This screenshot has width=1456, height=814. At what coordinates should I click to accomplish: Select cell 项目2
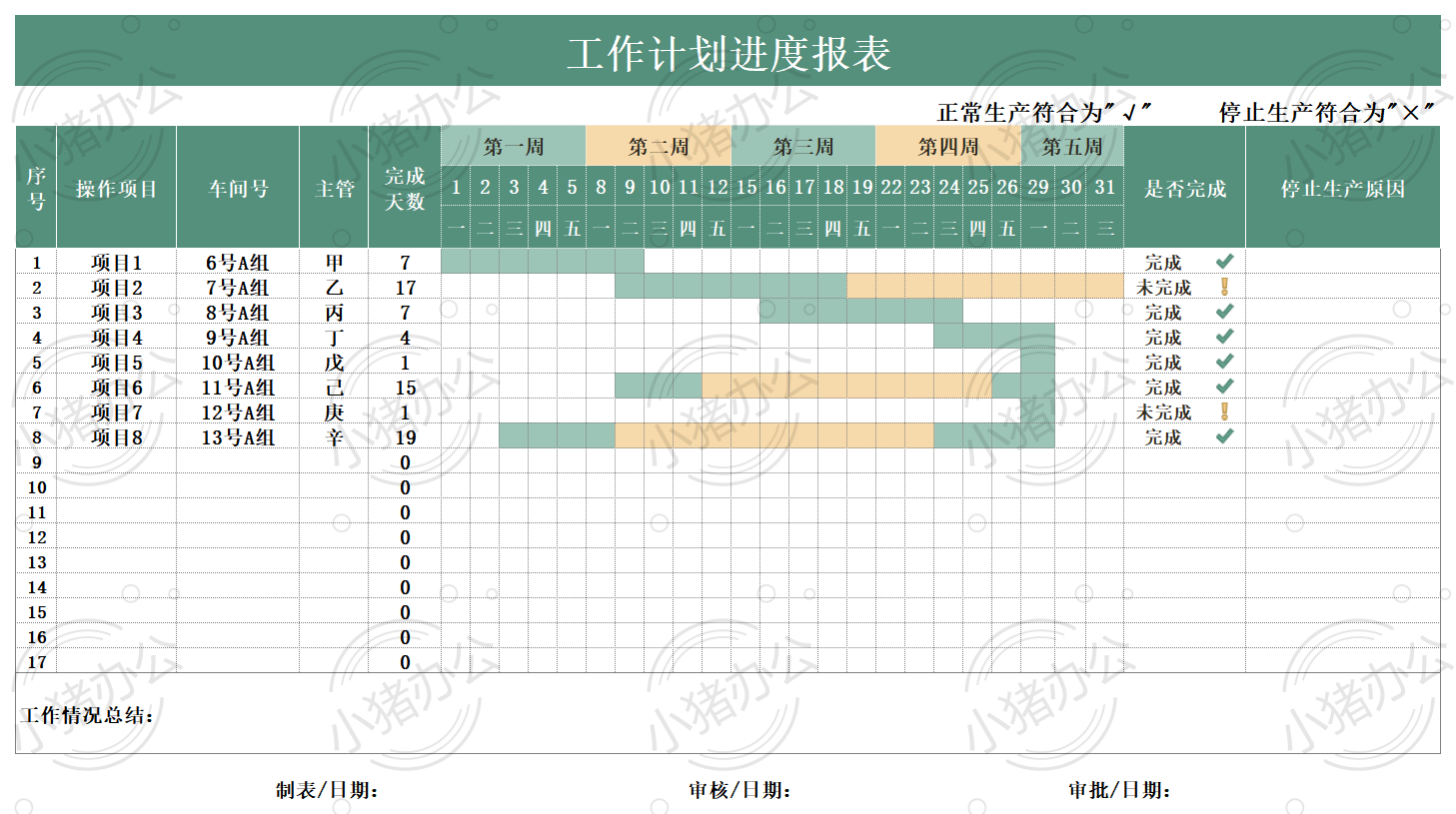click(x=117, y=287)
